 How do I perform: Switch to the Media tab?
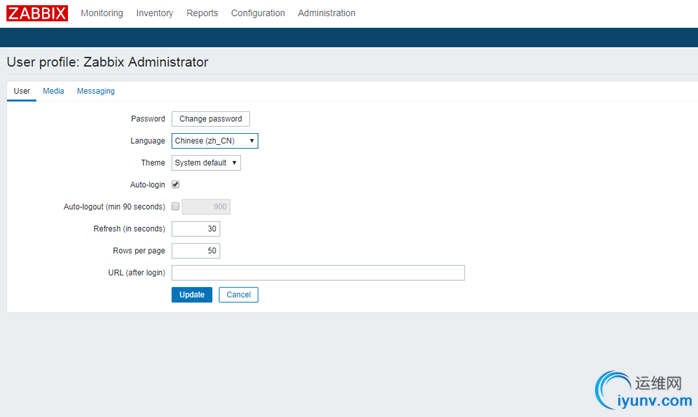(53, 91)
